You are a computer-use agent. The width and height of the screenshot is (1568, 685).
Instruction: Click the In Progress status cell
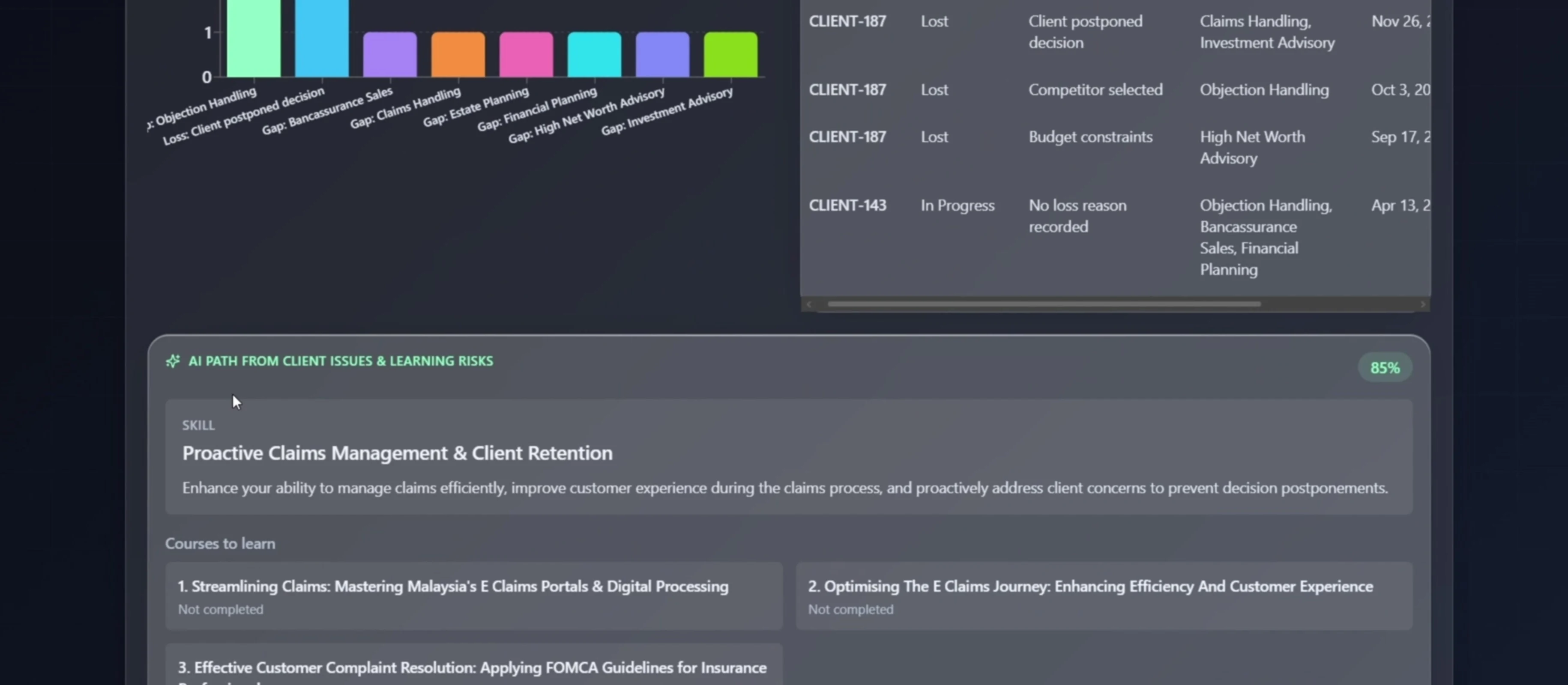click(958, 205)
